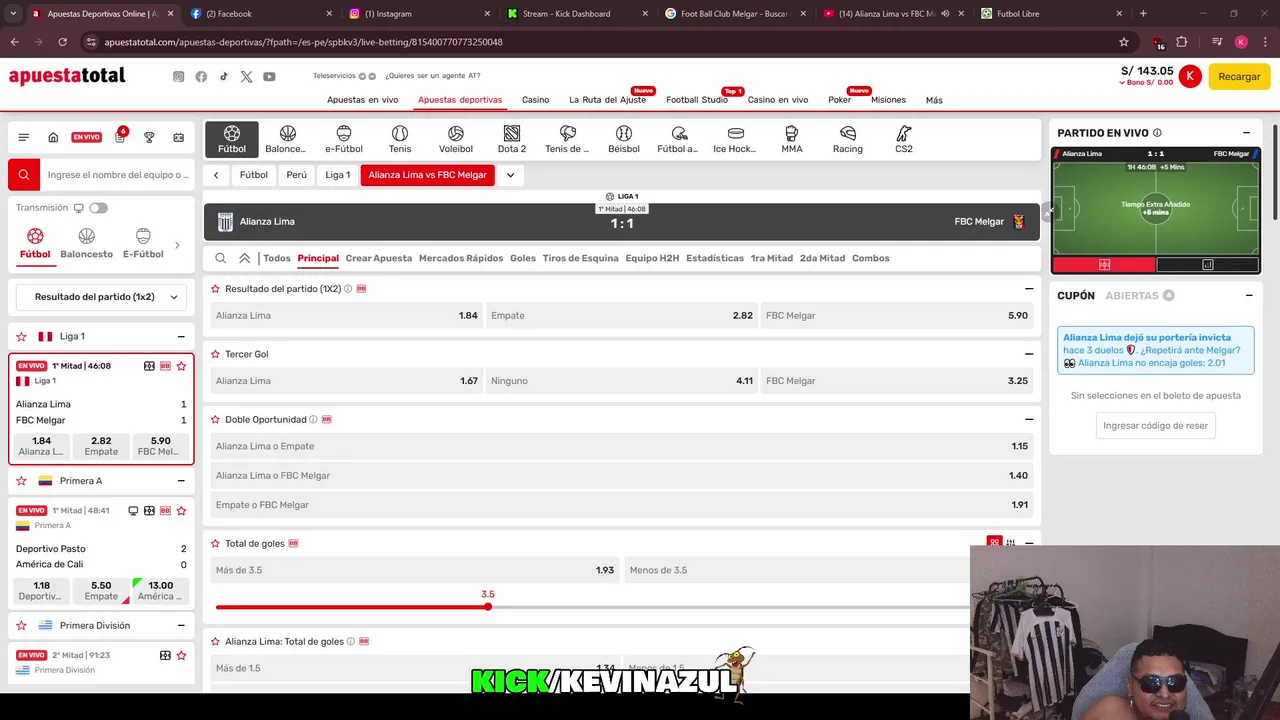Favorite Liga 1 league with its star

pyautogui.click(x=21, y=337)
